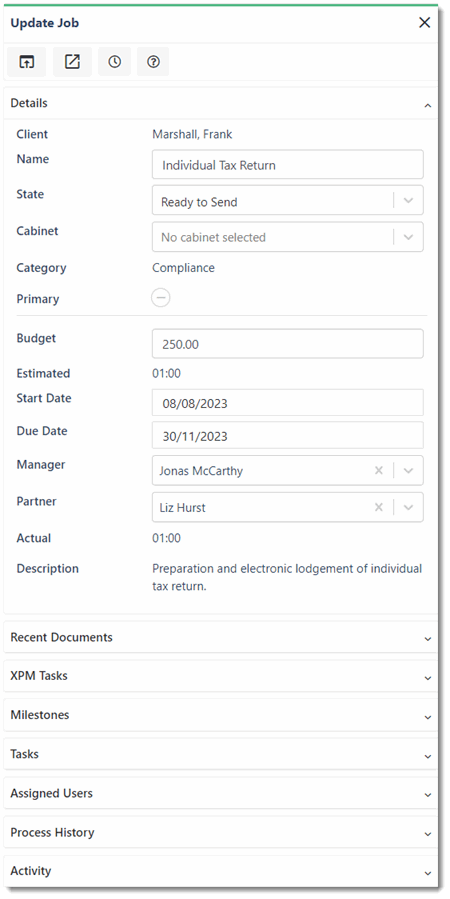Click the external-link icon in the toolbar
450x899 pixels.
click(72, 62)
